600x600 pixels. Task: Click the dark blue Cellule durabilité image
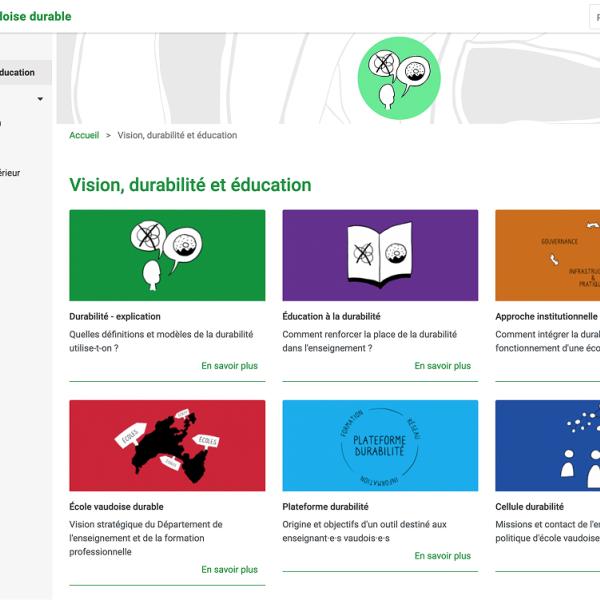(x=547, y=445)
